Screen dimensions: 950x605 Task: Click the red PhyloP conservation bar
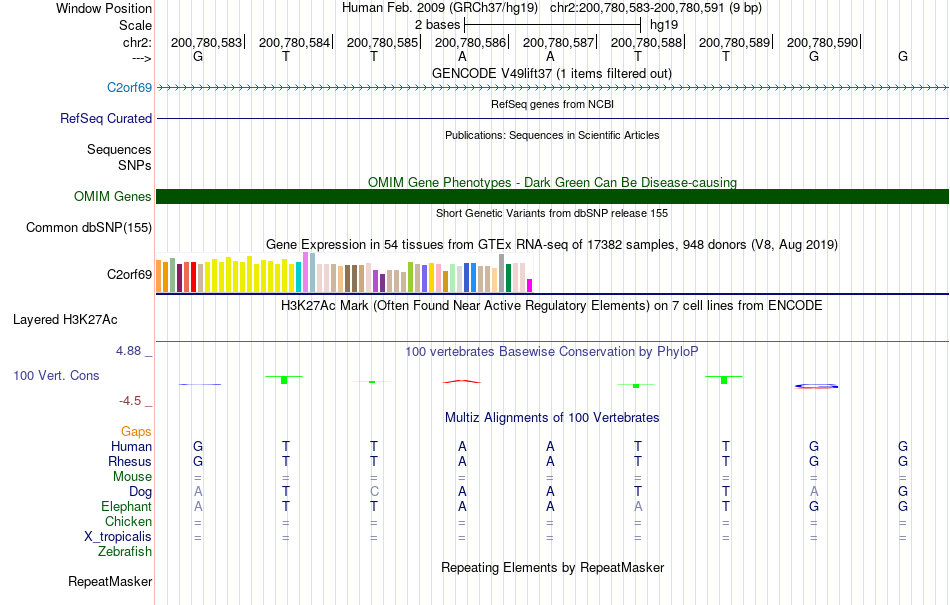pos(462,382)
